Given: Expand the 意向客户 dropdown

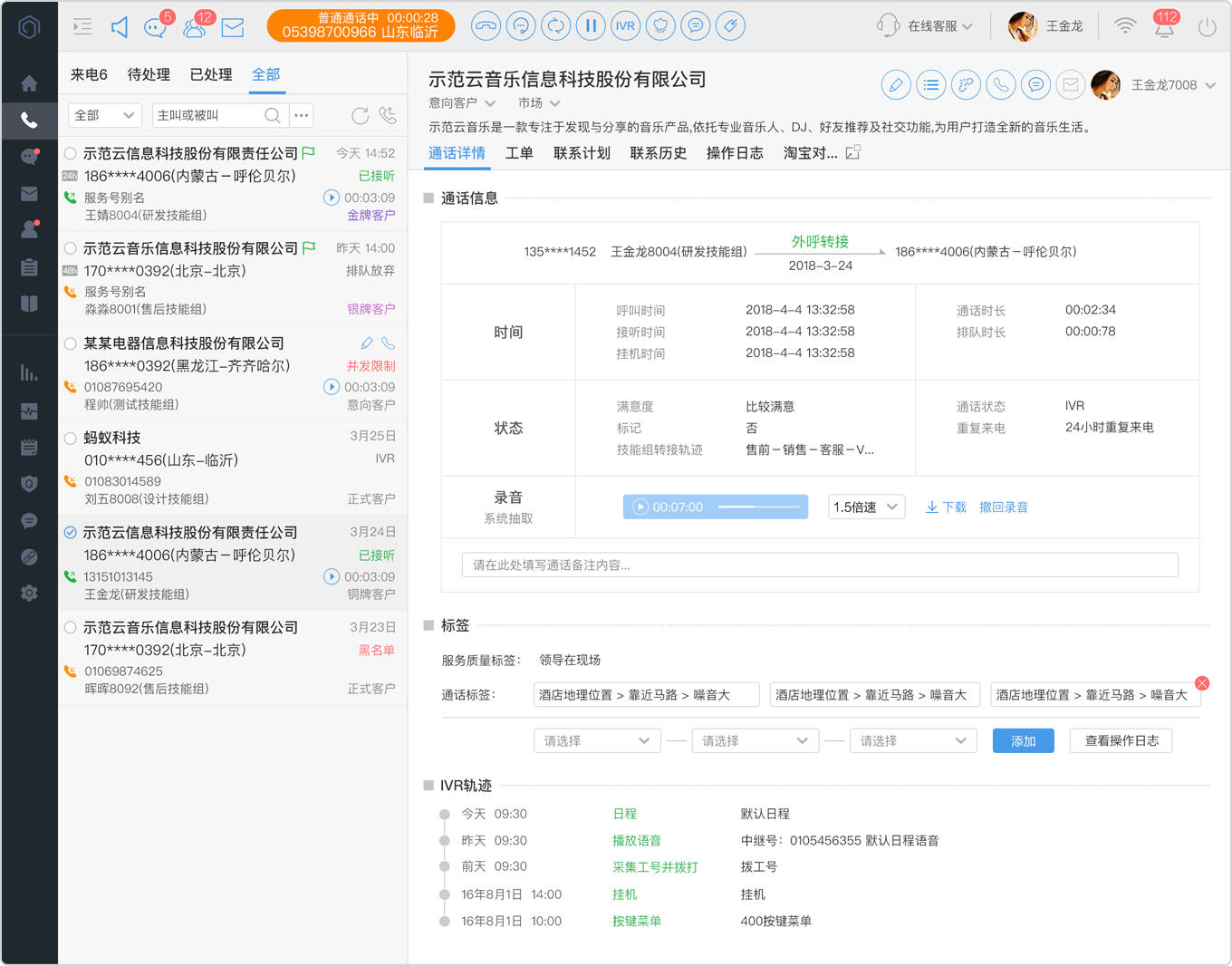Looking at the screenshot, I should point(462,103).
